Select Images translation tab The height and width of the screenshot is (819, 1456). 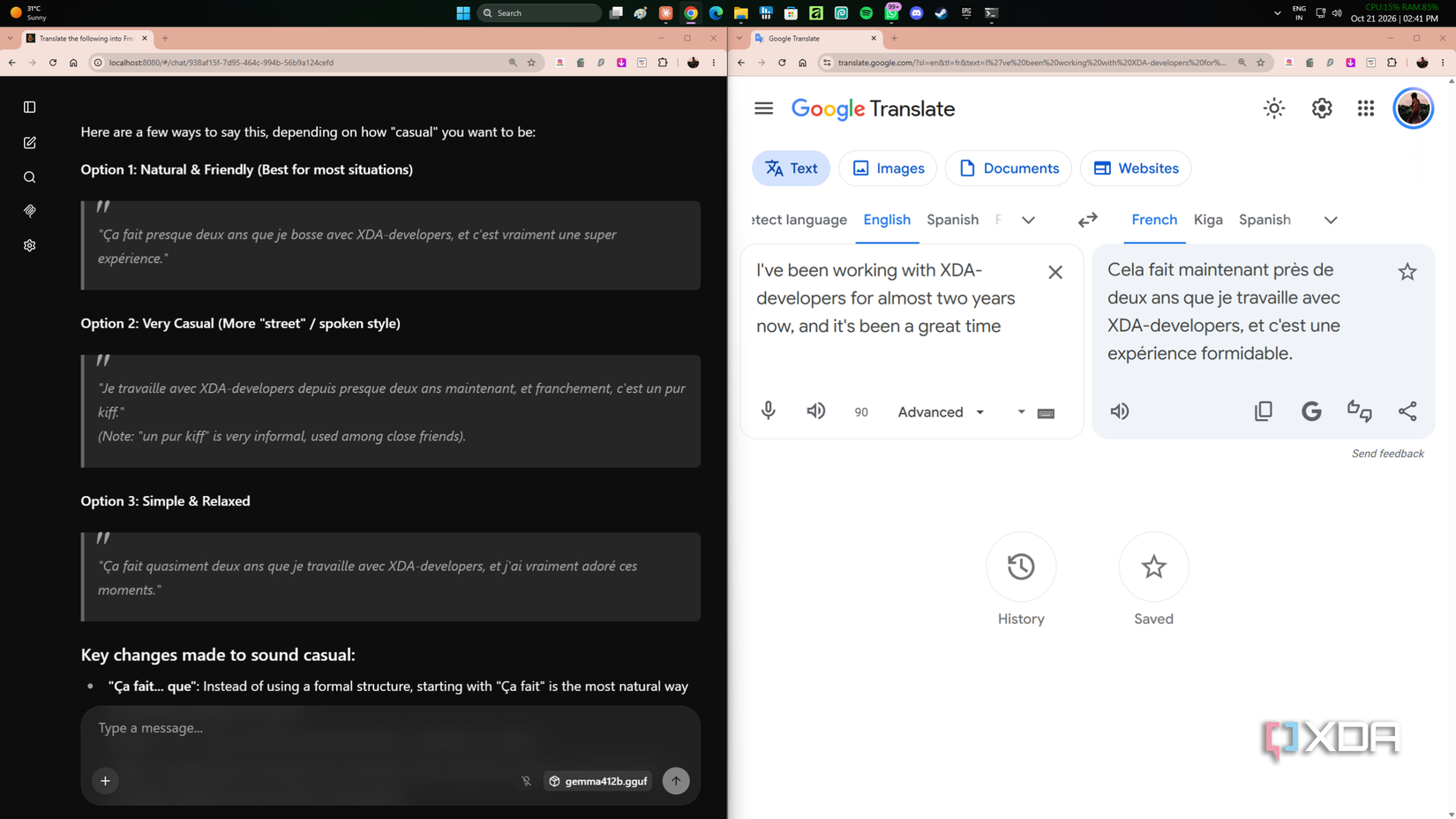888,169
